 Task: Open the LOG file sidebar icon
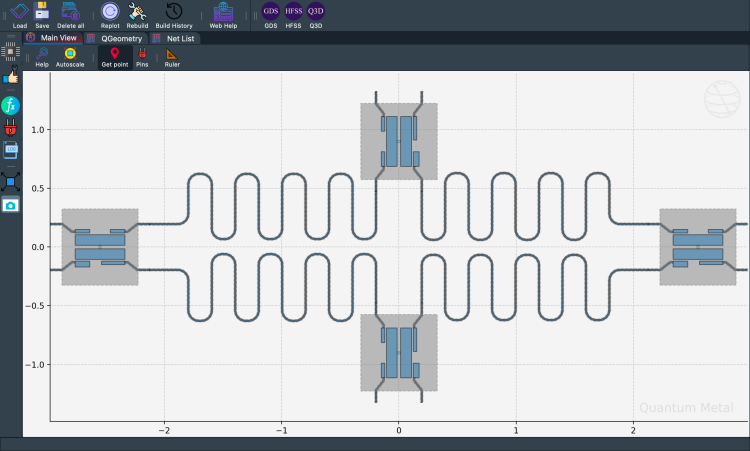coord(11,150)
